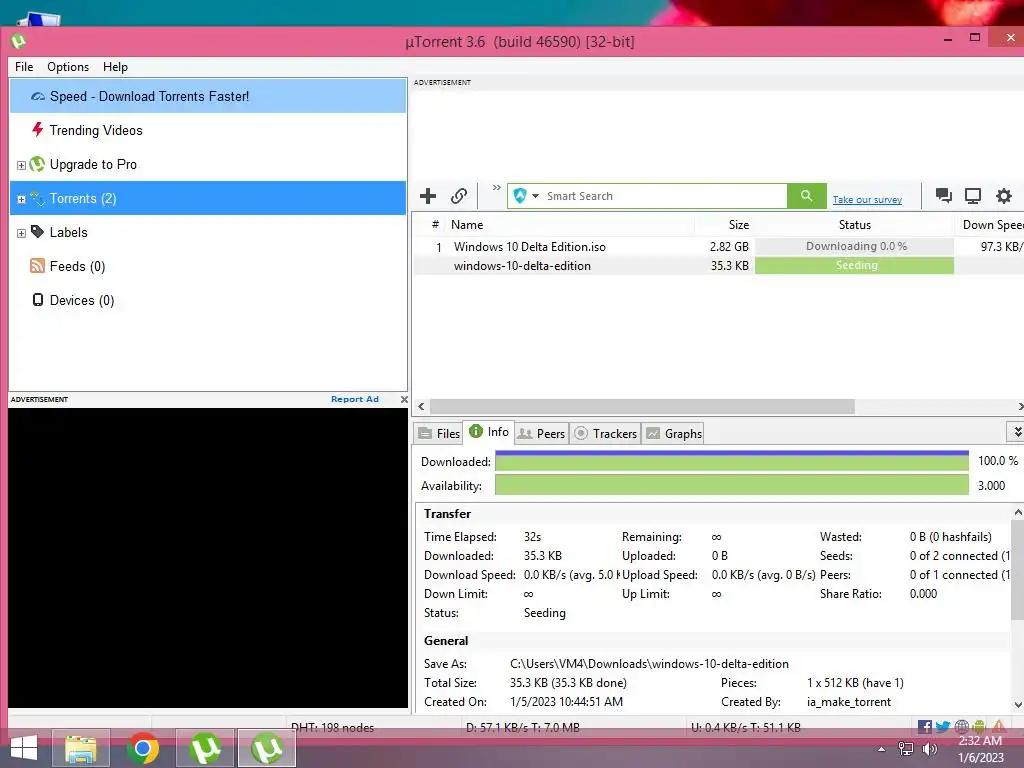
Task: Open the File menu
Action: [x=24, y=67]
